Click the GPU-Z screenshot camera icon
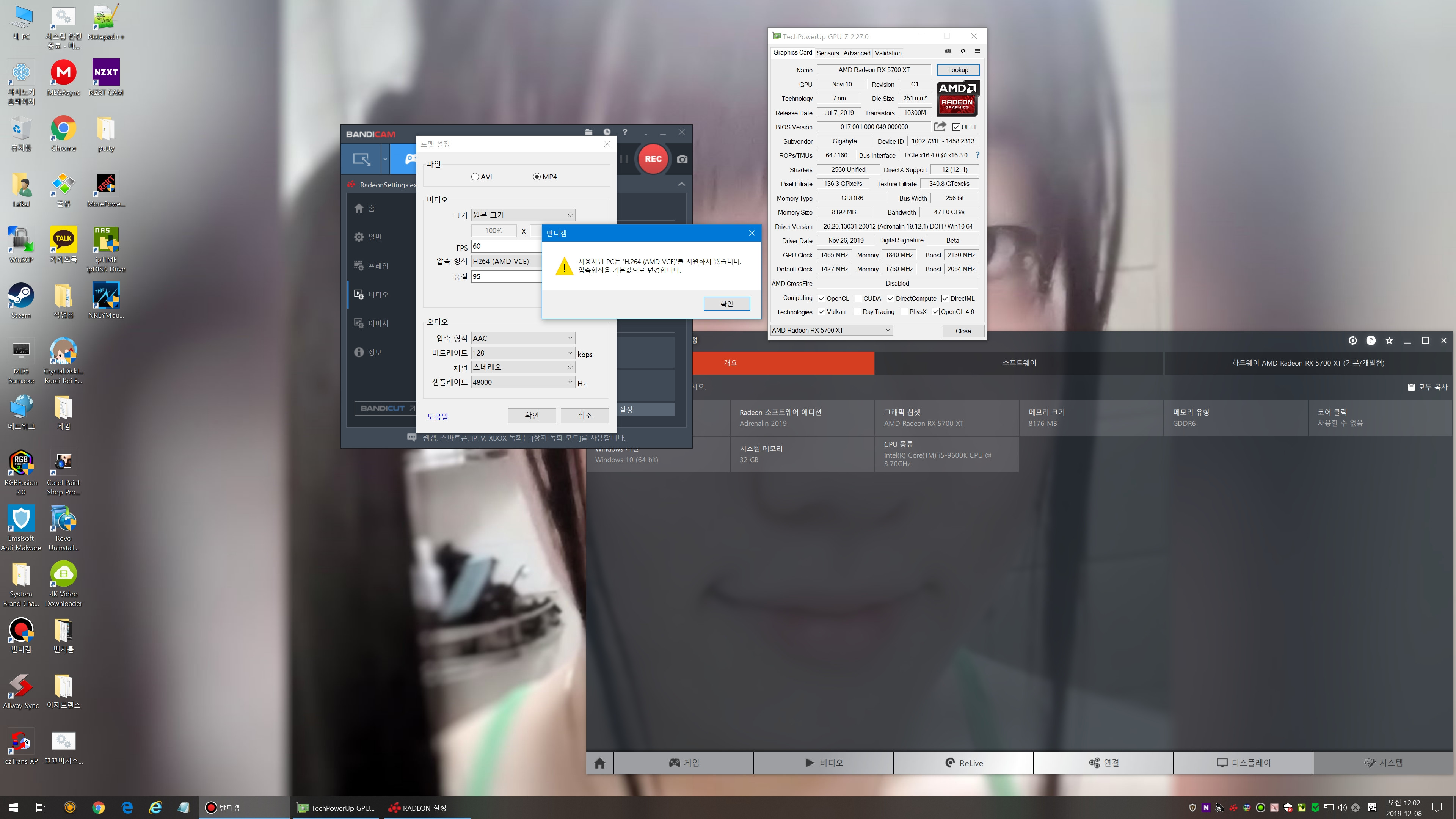 coord(948,52)
